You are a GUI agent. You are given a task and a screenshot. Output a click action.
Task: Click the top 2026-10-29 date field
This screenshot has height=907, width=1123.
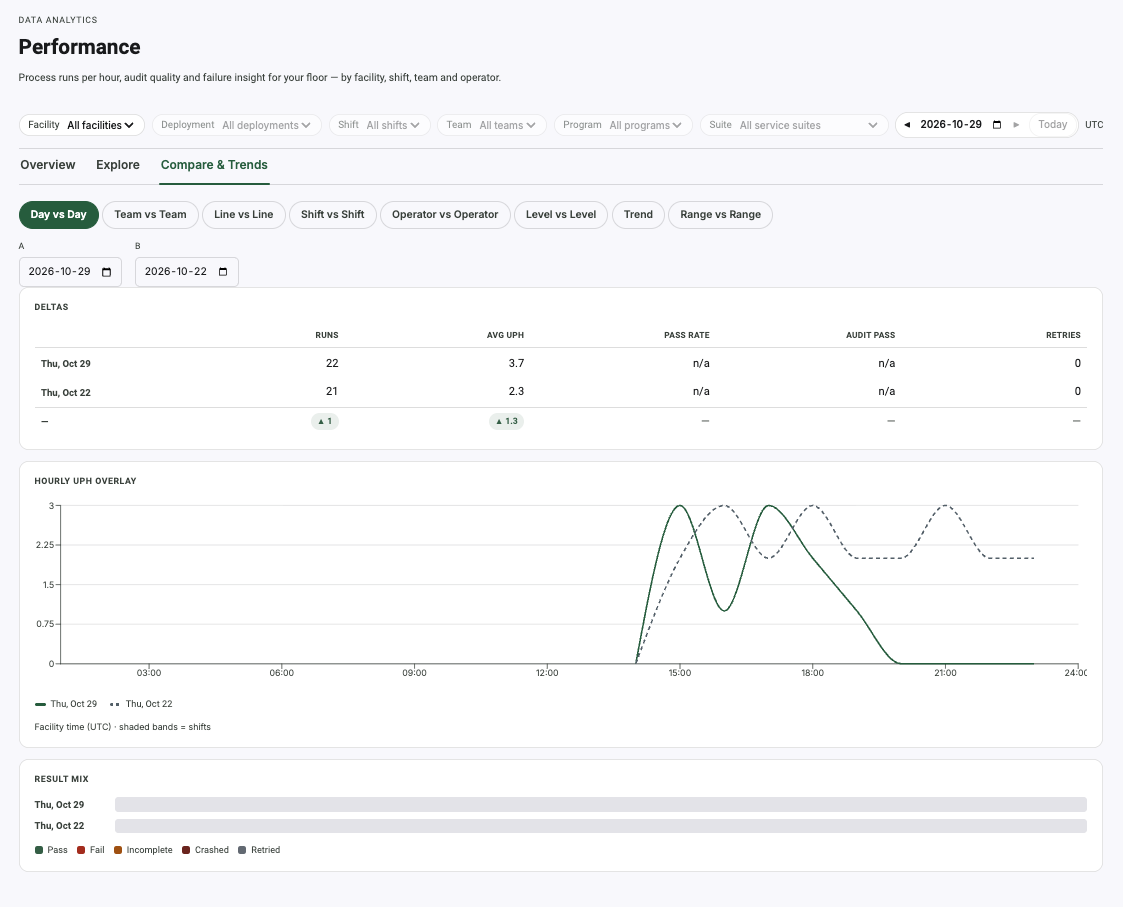click(x=960, y=125)
